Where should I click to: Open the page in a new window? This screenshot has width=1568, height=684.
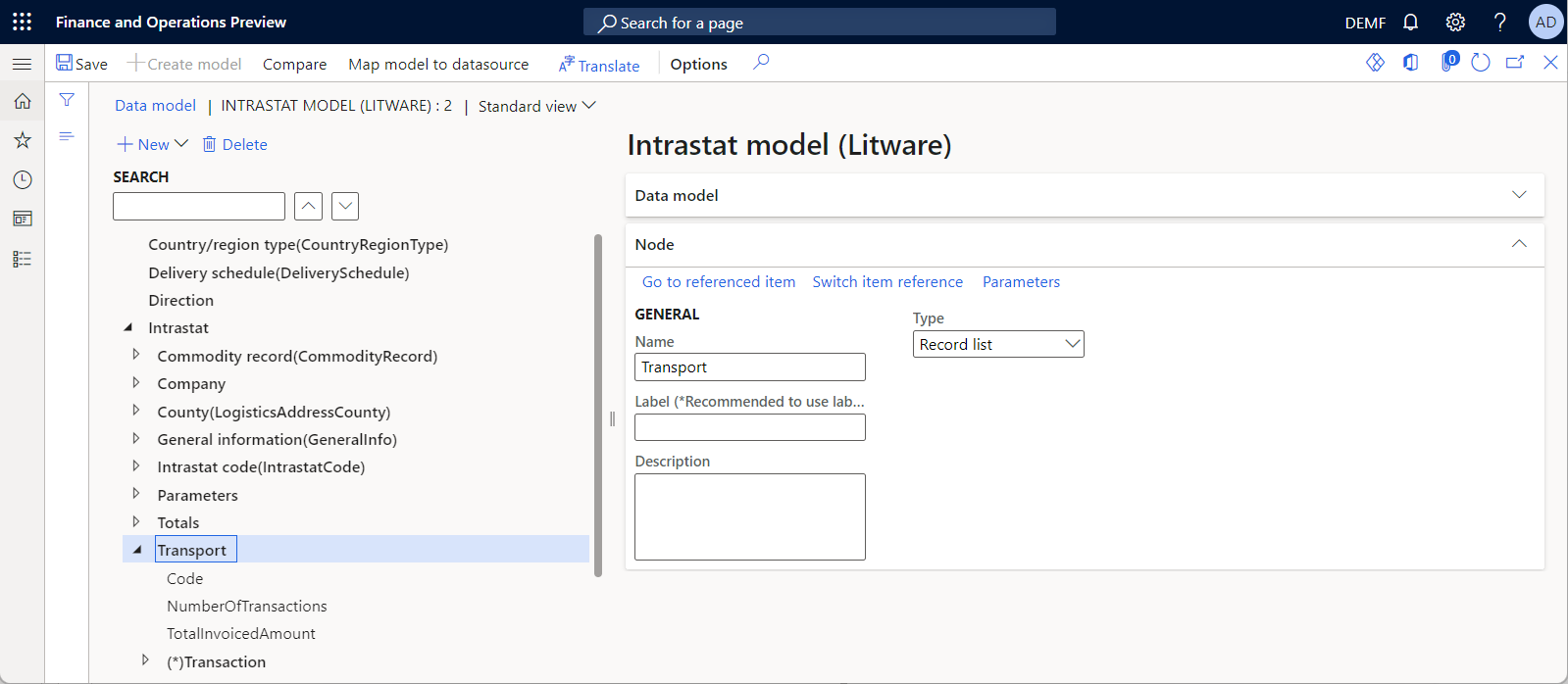1515,63
